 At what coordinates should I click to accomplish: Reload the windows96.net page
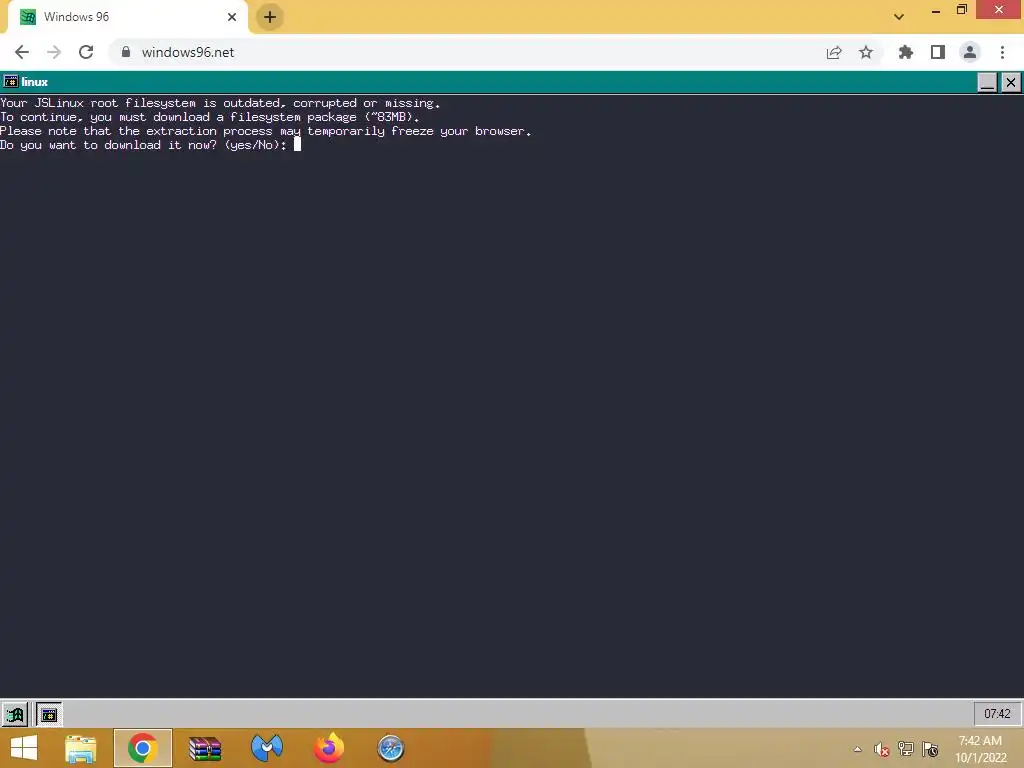point(86,52)
